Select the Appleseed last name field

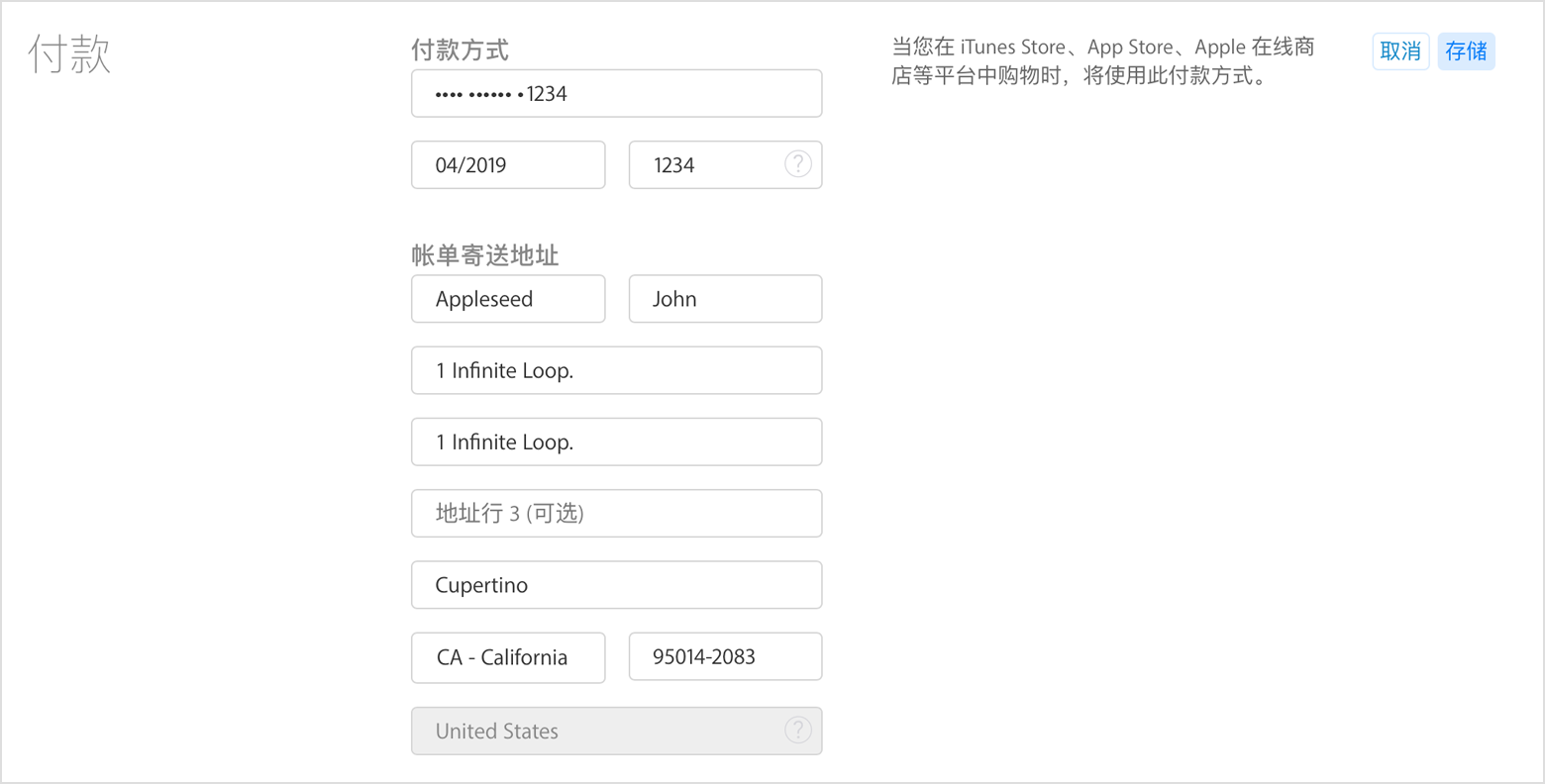click(x=508, y=299)
